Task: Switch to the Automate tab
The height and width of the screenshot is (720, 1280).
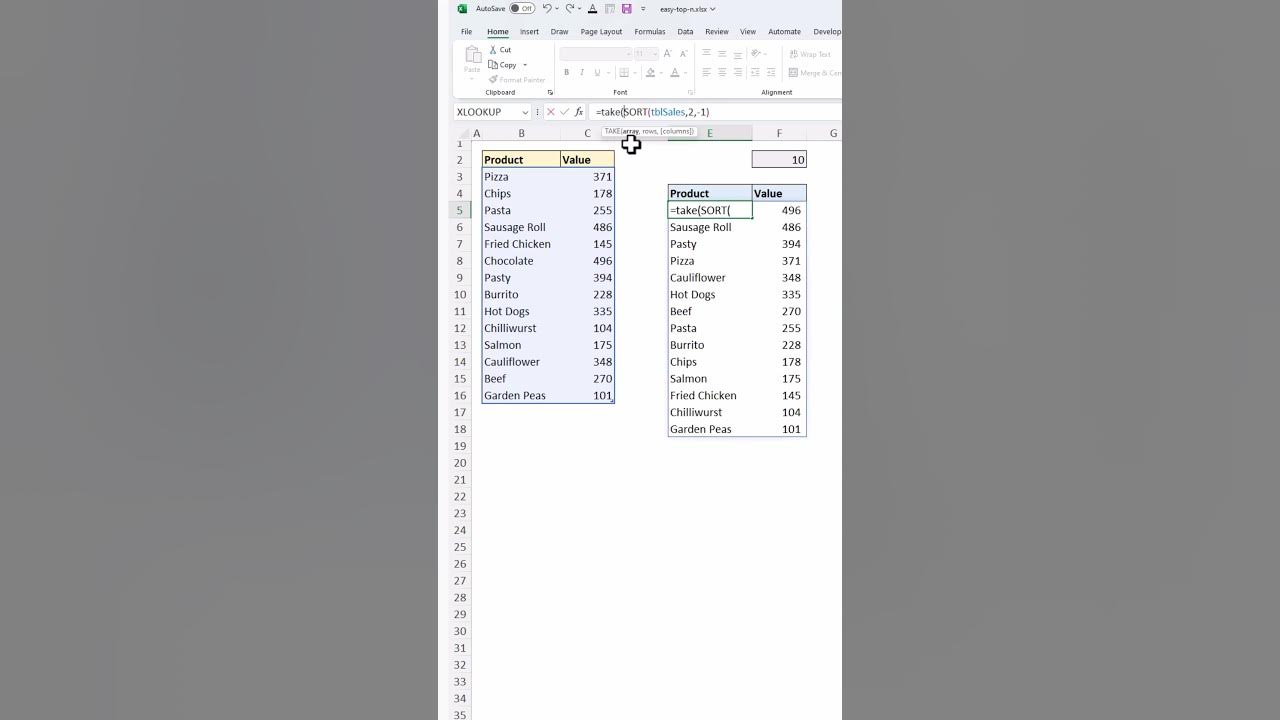Action: coord(784,32)
